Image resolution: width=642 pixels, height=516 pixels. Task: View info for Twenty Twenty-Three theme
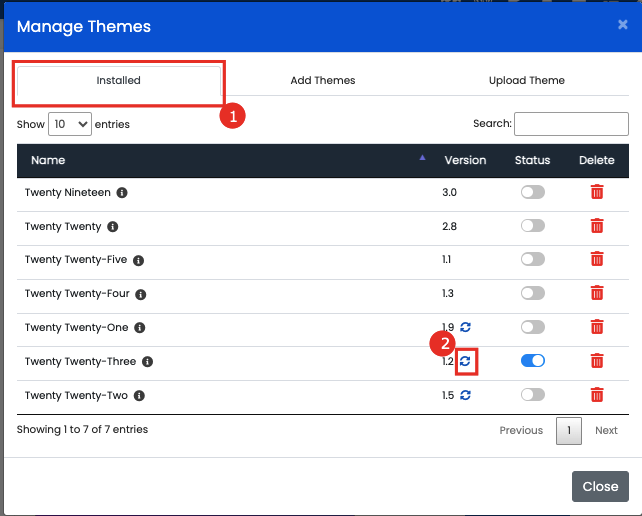point(147,362)
